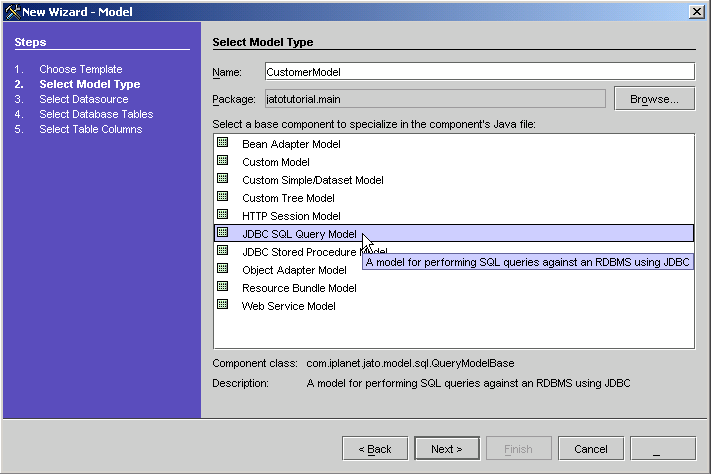Click the Resource Bundle Model icon
The height and width of the screenshot is (474, 711).
(222, 287)
